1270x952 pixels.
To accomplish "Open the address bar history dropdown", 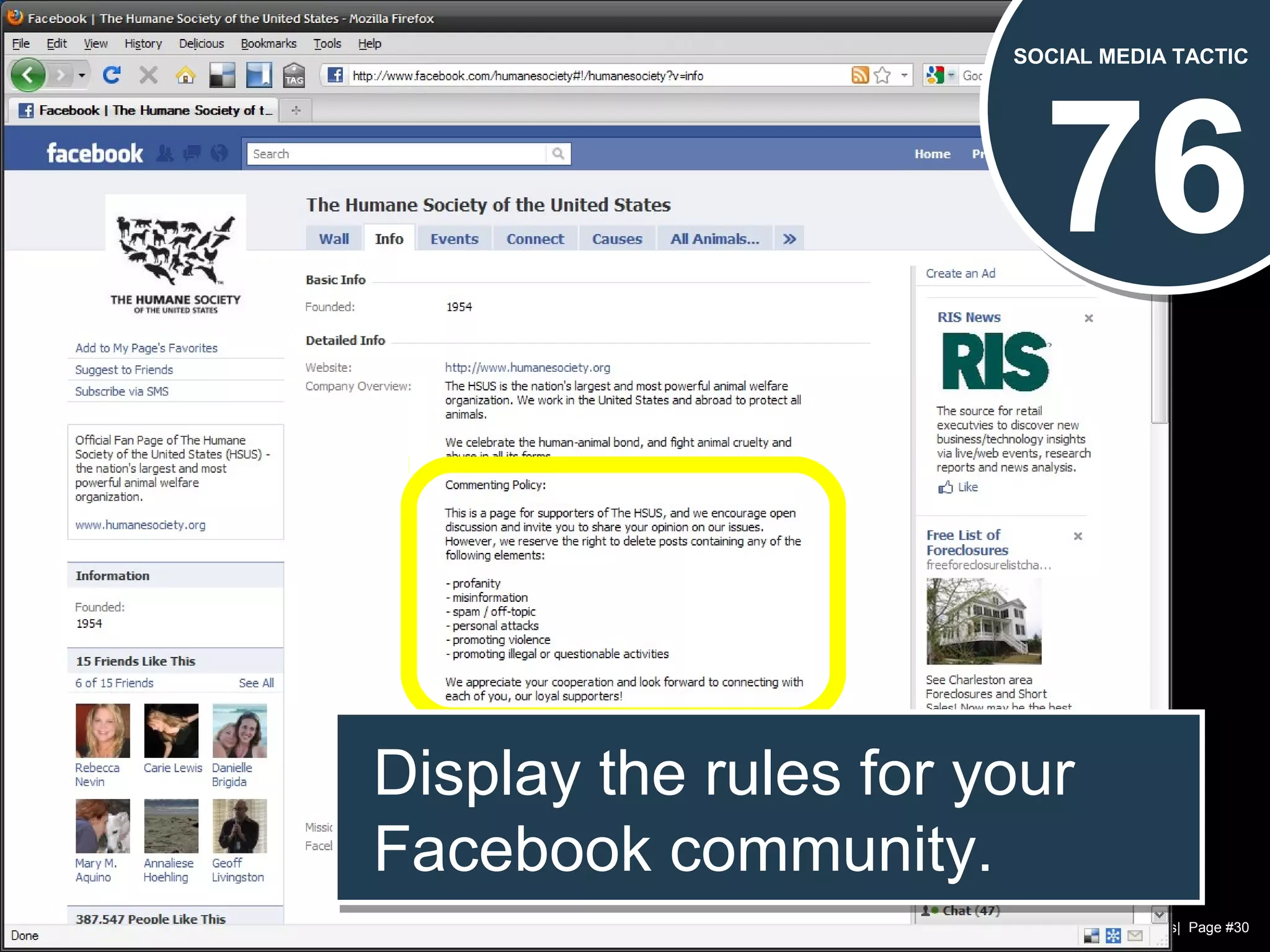I will 904,76.
